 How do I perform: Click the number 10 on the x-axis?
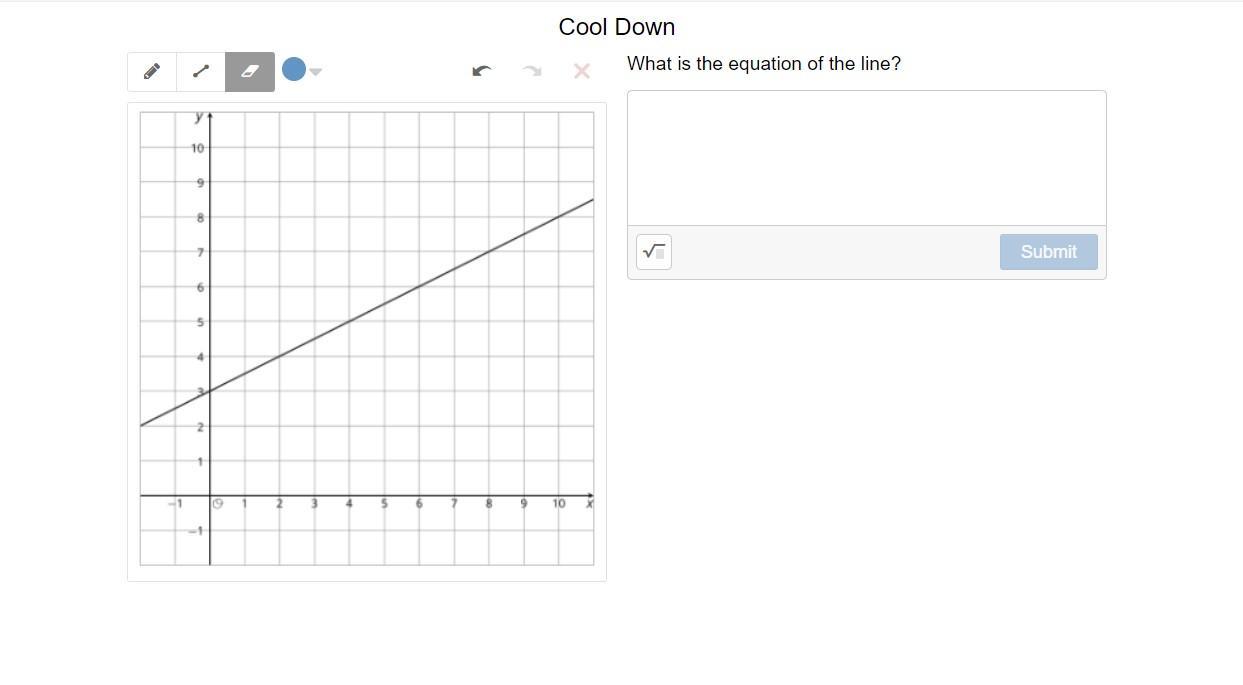point(559,504)
